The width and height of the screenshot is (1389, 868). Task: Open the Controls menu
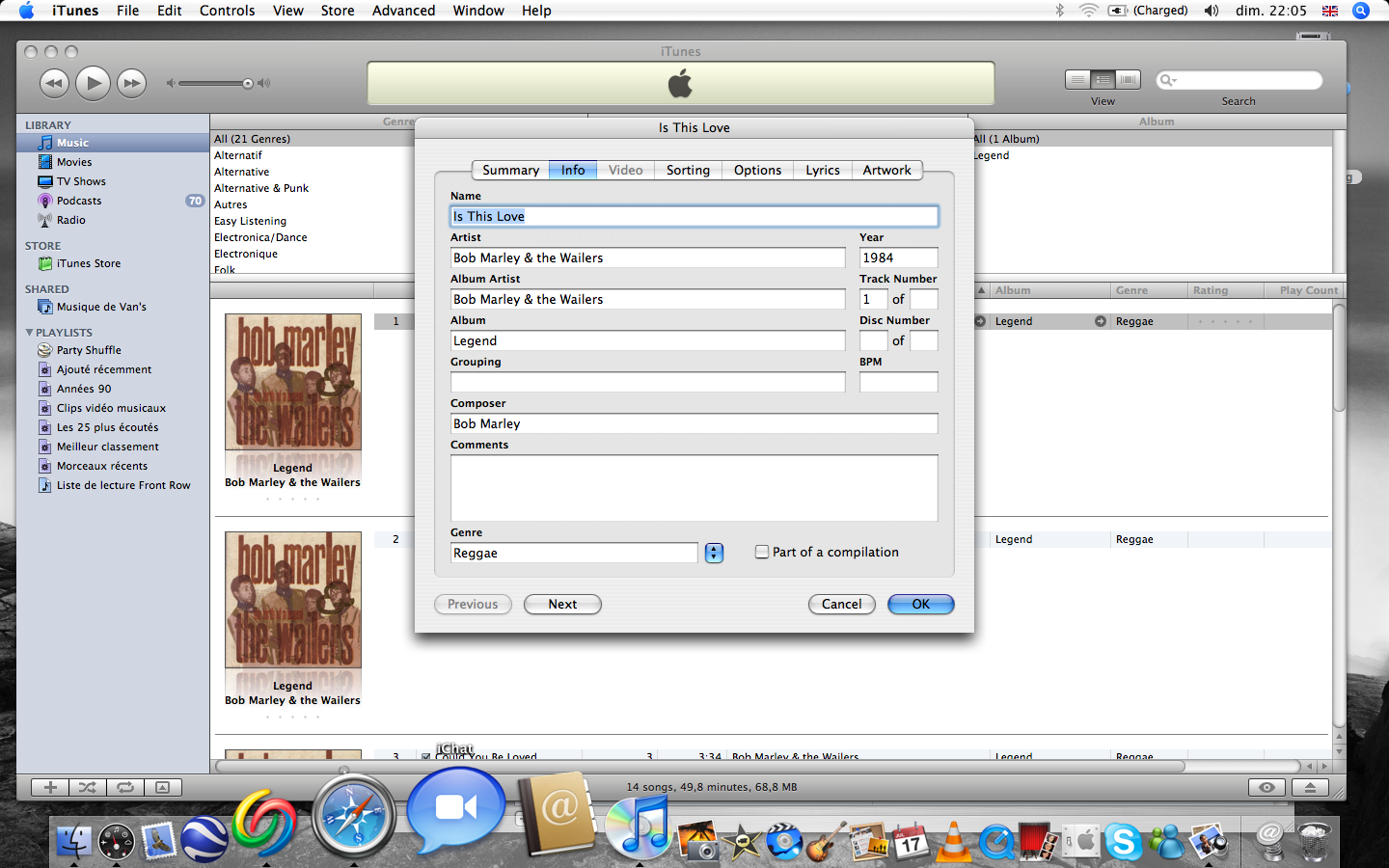(x=227, y=11)
